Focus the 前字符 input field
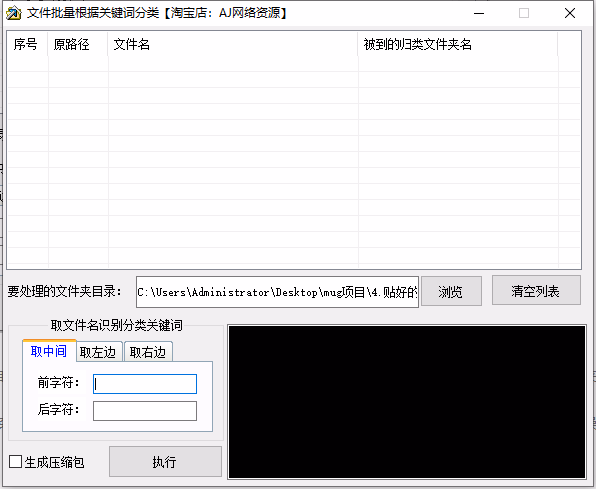Viewport: 596px width, 489px height. (x=145, y=384)
